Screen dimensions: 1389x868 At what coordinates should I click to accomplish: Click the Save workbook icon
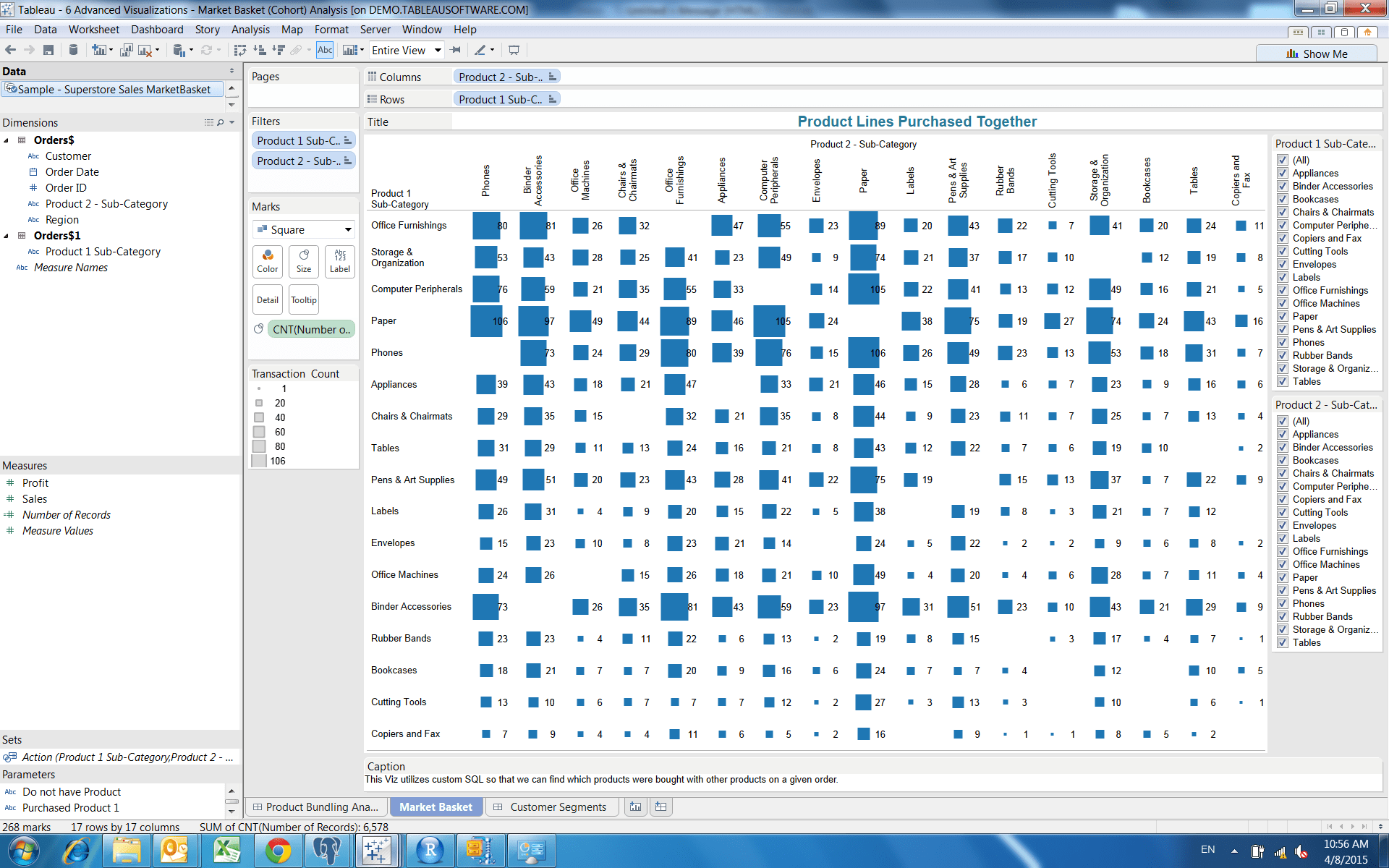(x=48, y=50)
